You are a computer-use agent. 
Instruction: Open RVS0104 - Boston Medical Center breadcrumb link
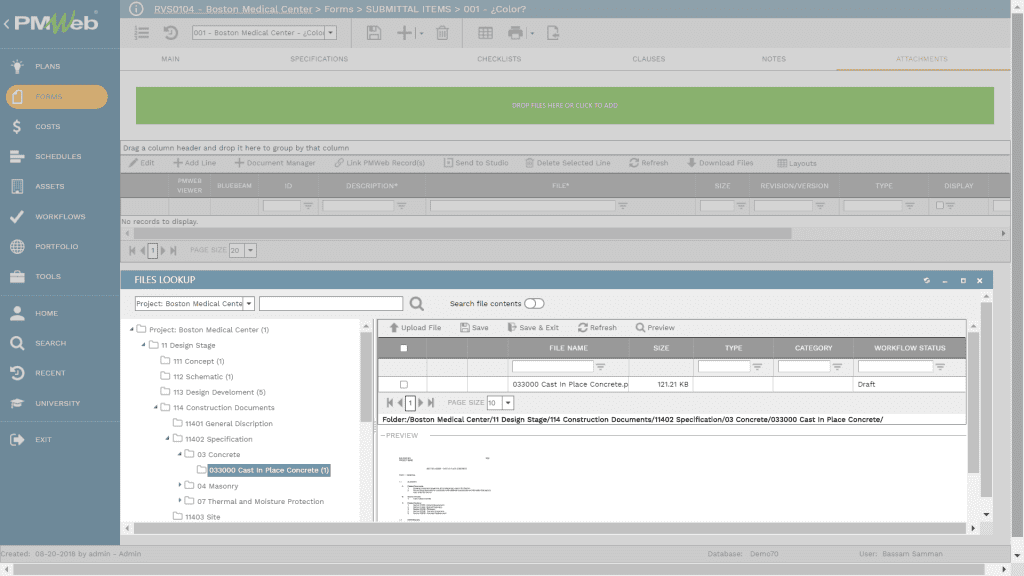click(232, 9)
